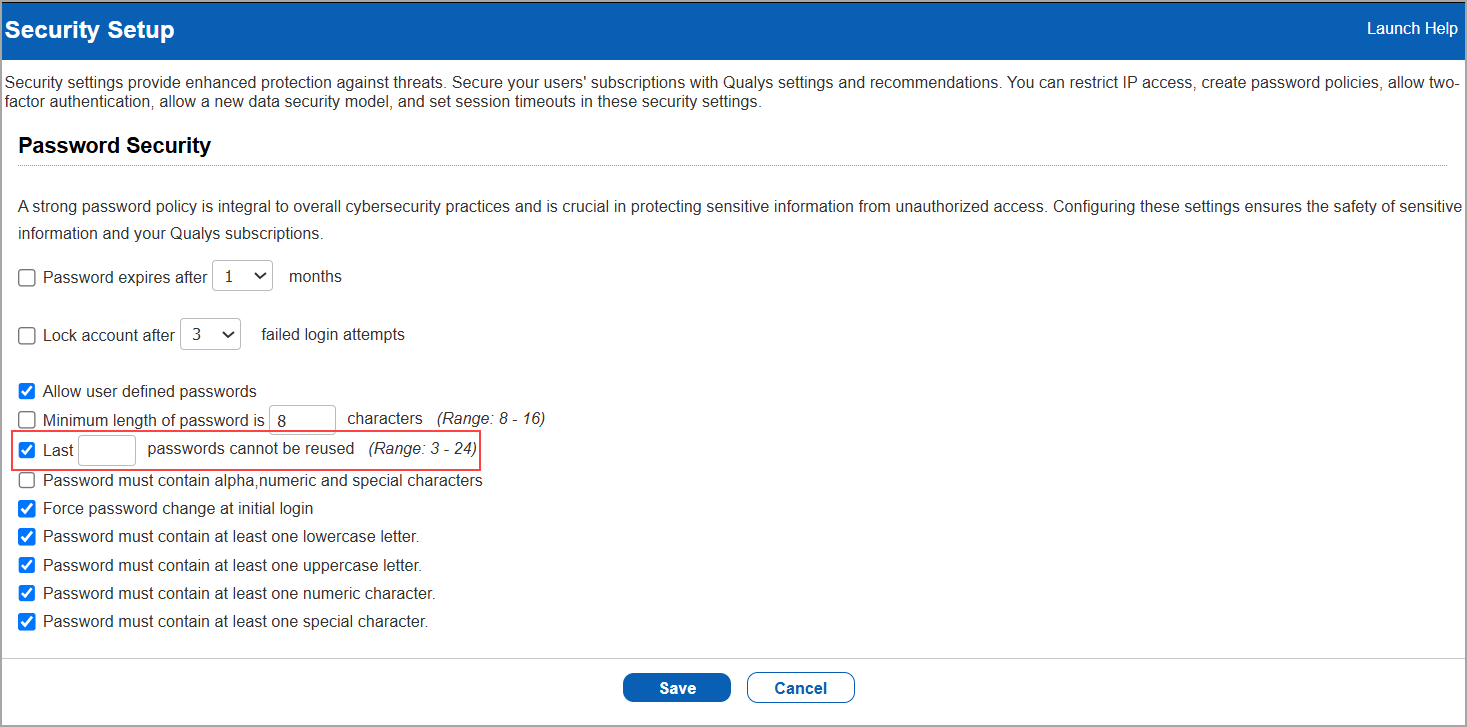Enable the Lock account after checkbox
Image resolution: width=1467 pixels, height=727 pixels.
click(27, 336)
